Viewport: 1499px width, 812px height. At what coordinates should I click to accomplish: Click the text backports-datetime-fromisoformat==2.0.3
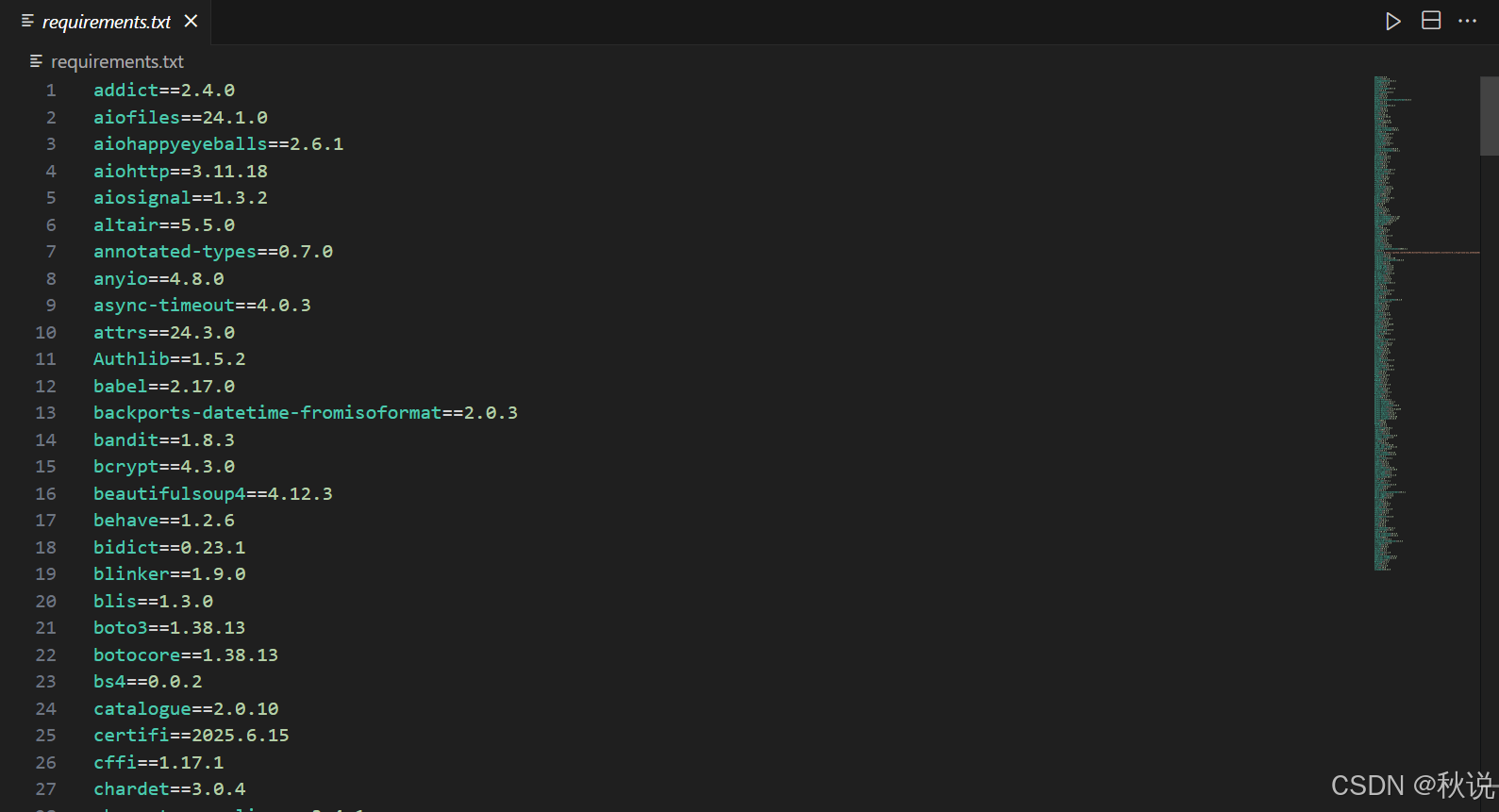[x=306, y=413]
